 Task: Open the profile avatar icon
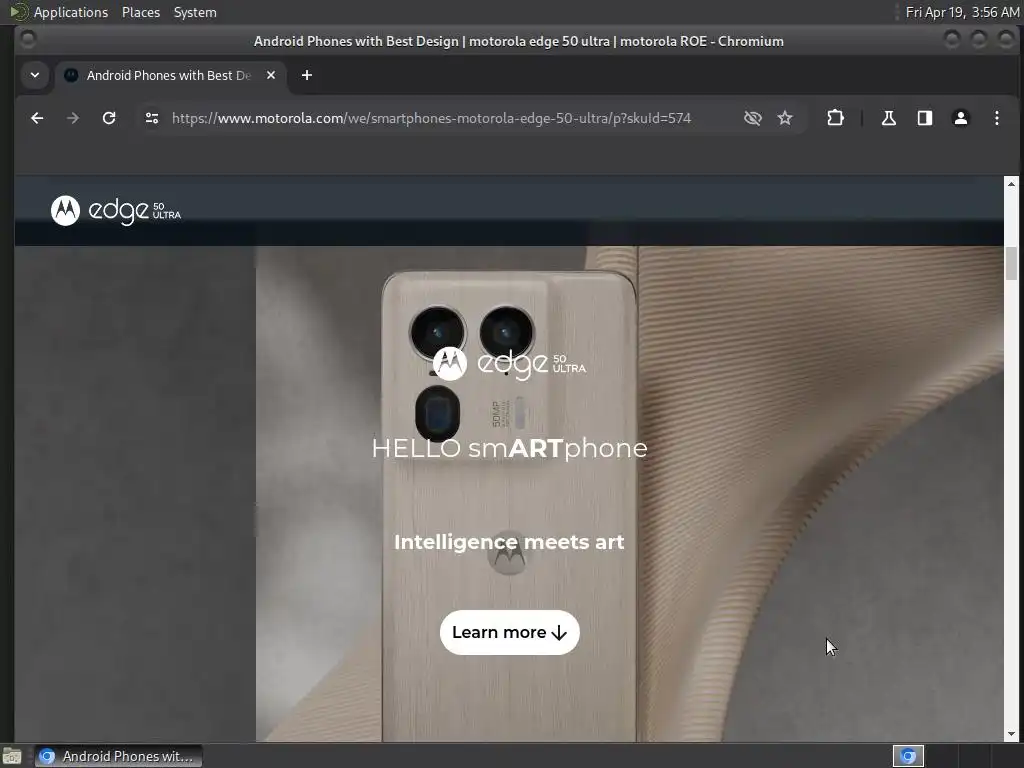(961, 118)
